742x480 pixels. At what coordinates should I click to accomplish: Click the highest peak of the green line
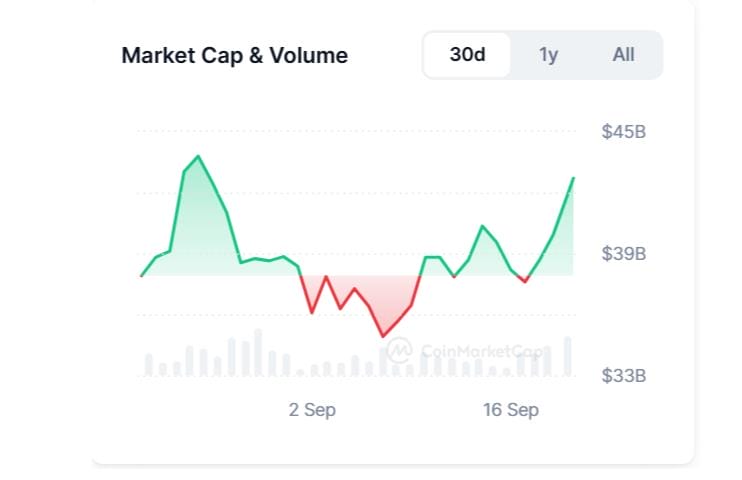(198, 156)
